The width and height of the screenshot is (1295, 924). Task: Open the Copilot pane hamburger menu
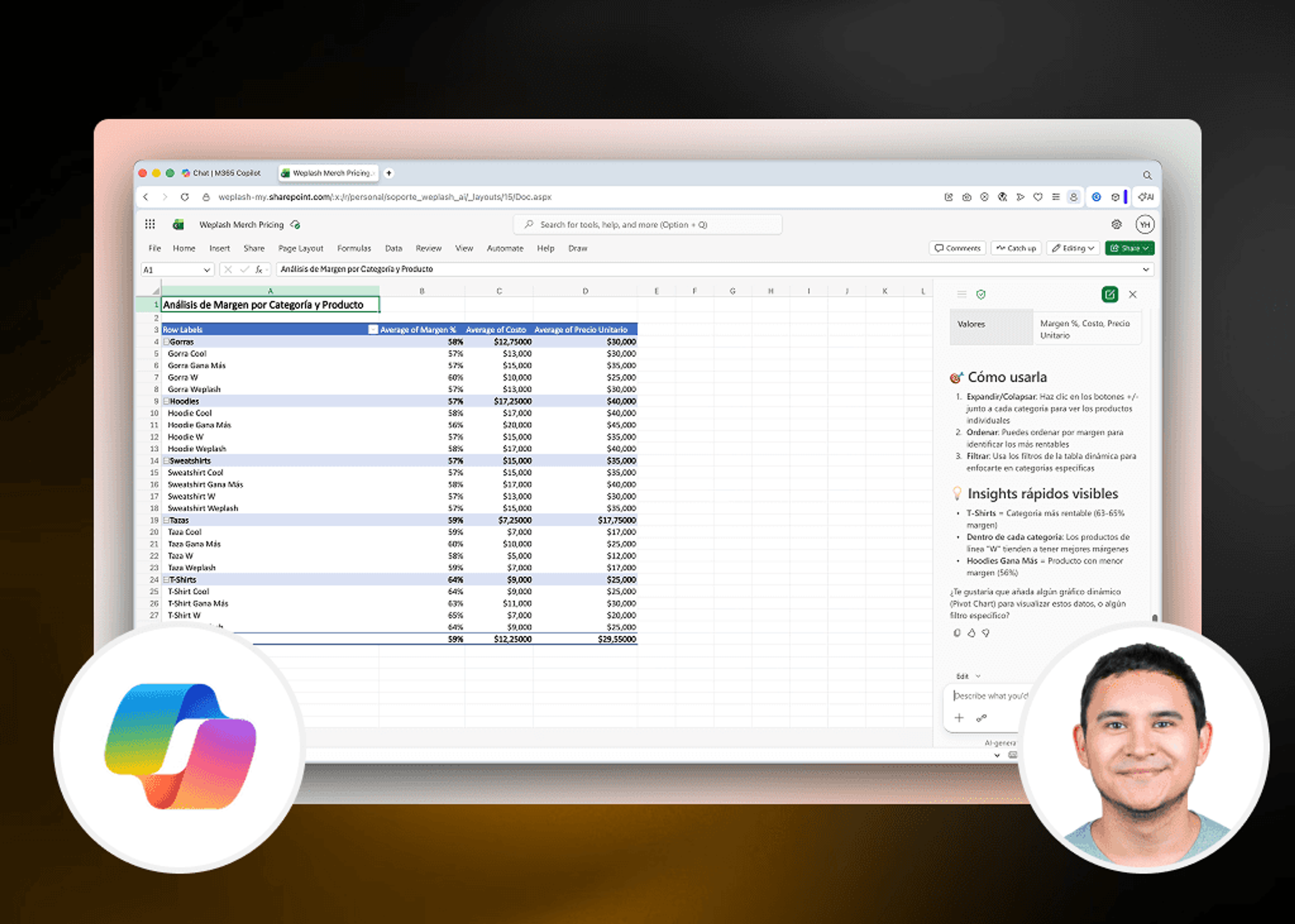click(961, 294)
